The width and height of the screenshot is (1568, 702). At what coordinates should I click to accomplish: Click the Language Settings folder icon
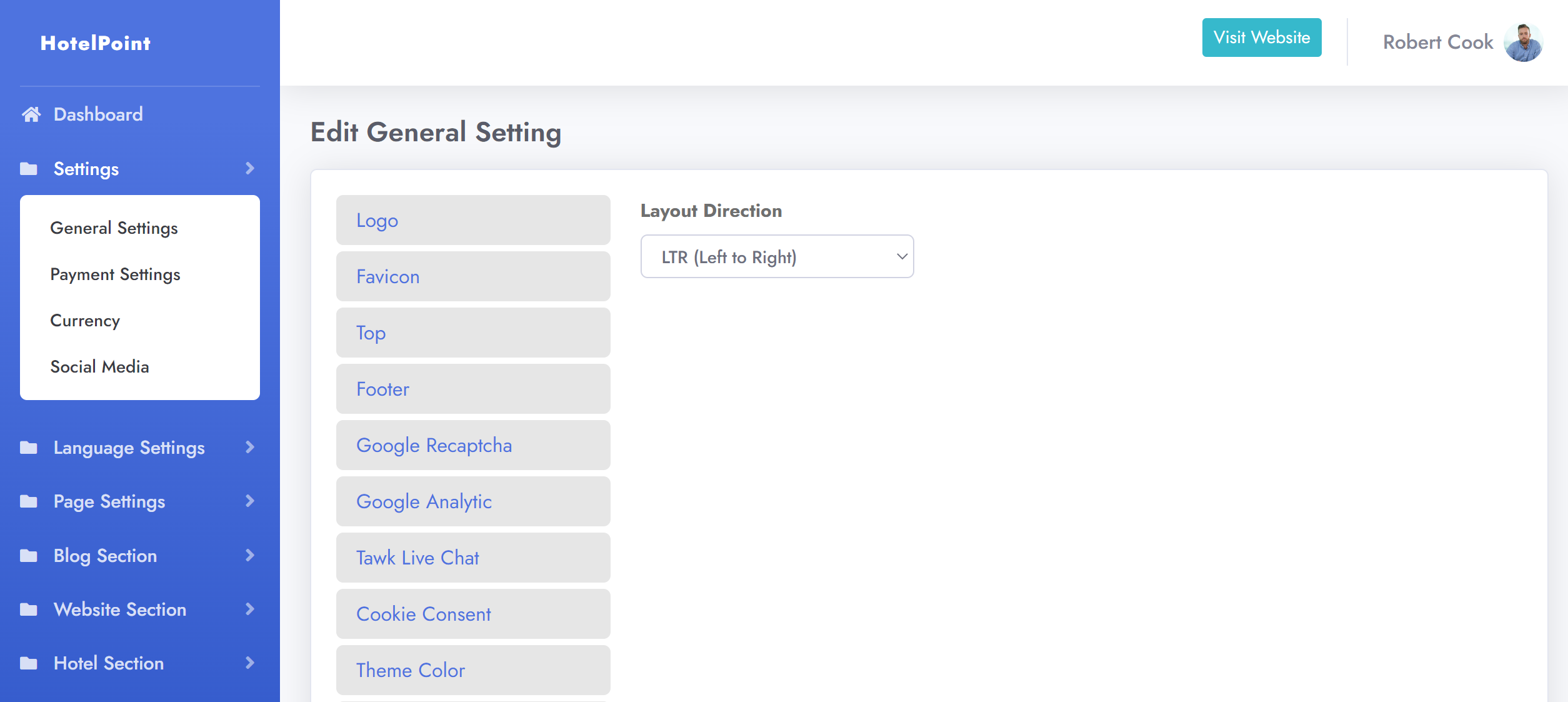[x=29, y=448]
